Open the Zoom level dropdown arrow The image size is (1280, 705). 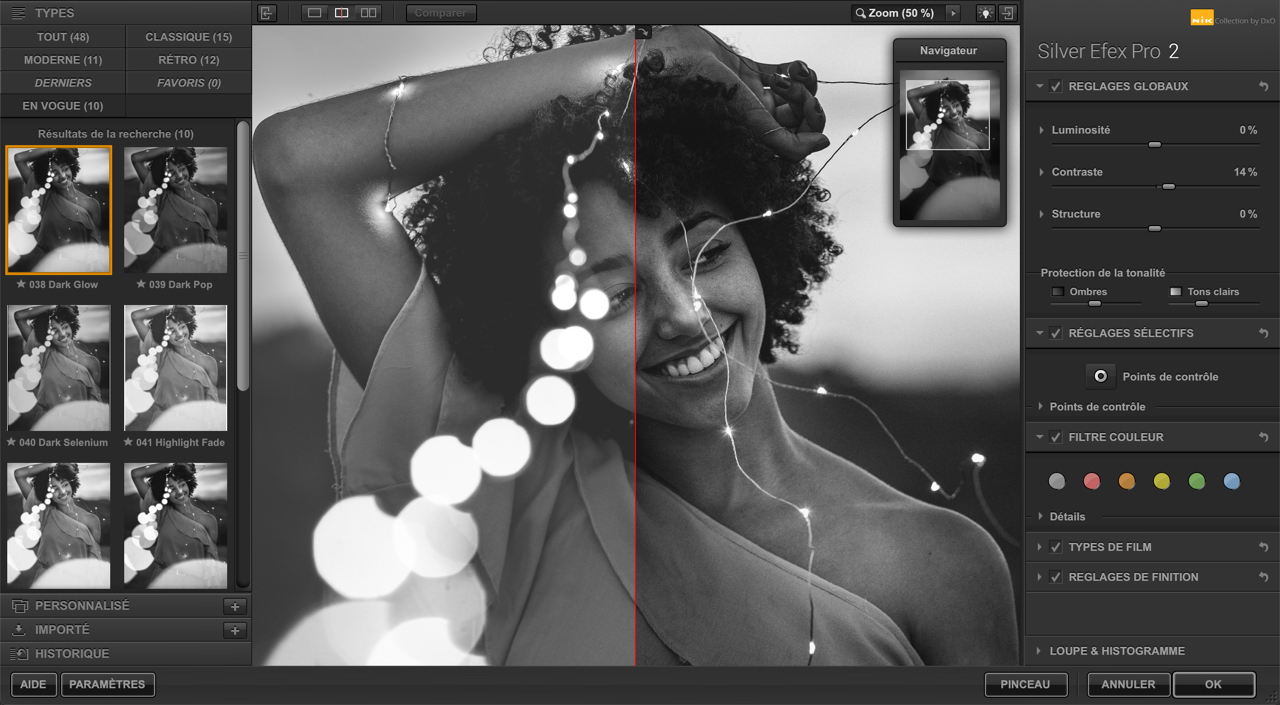coord(953,13)
